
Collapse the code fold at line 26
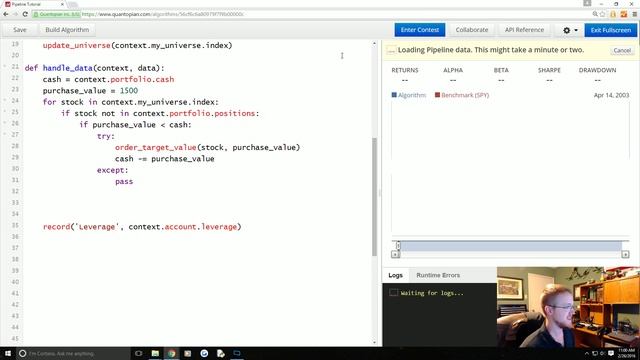(x=5, y=123)
